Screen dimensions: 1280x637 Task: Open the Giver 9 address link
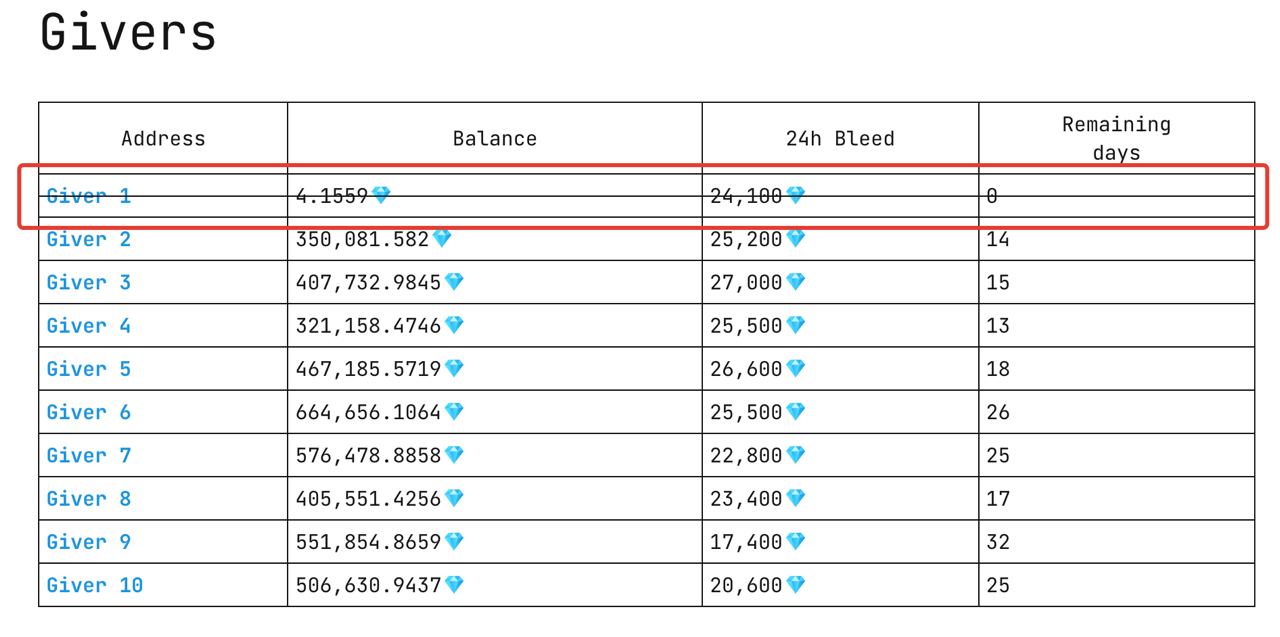tap(89, 541)
